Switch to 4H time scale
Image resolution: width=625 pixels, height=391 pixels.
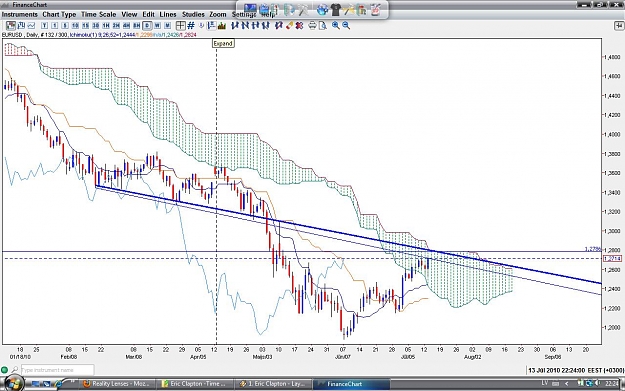[x=126, y=26]
